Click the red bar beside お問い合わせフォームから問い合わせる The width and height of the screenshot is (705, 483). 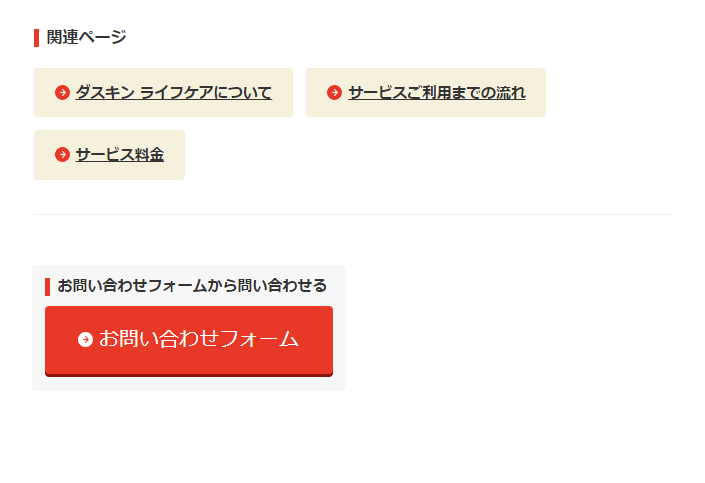47,286
